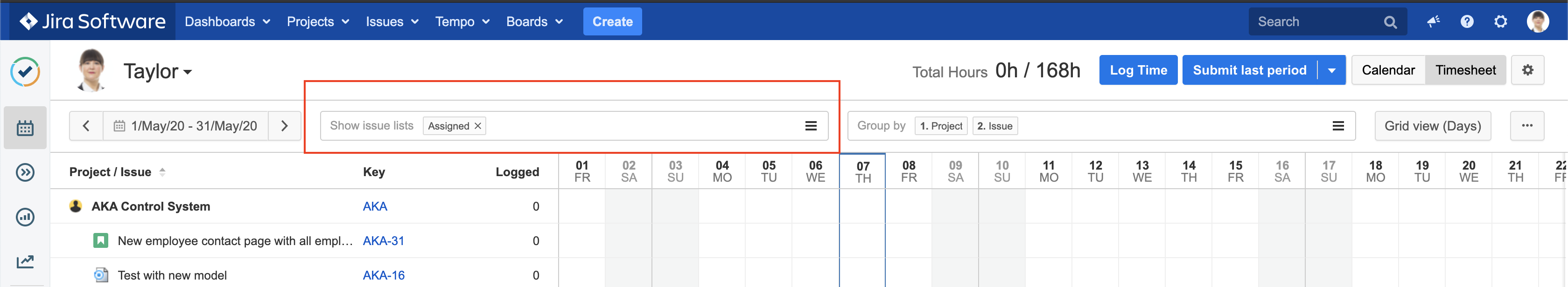Open the calendar timesheet sidebar icon
Viewport: 1568px width, 287px height.
pyautogui.click(x=25, y=128)
